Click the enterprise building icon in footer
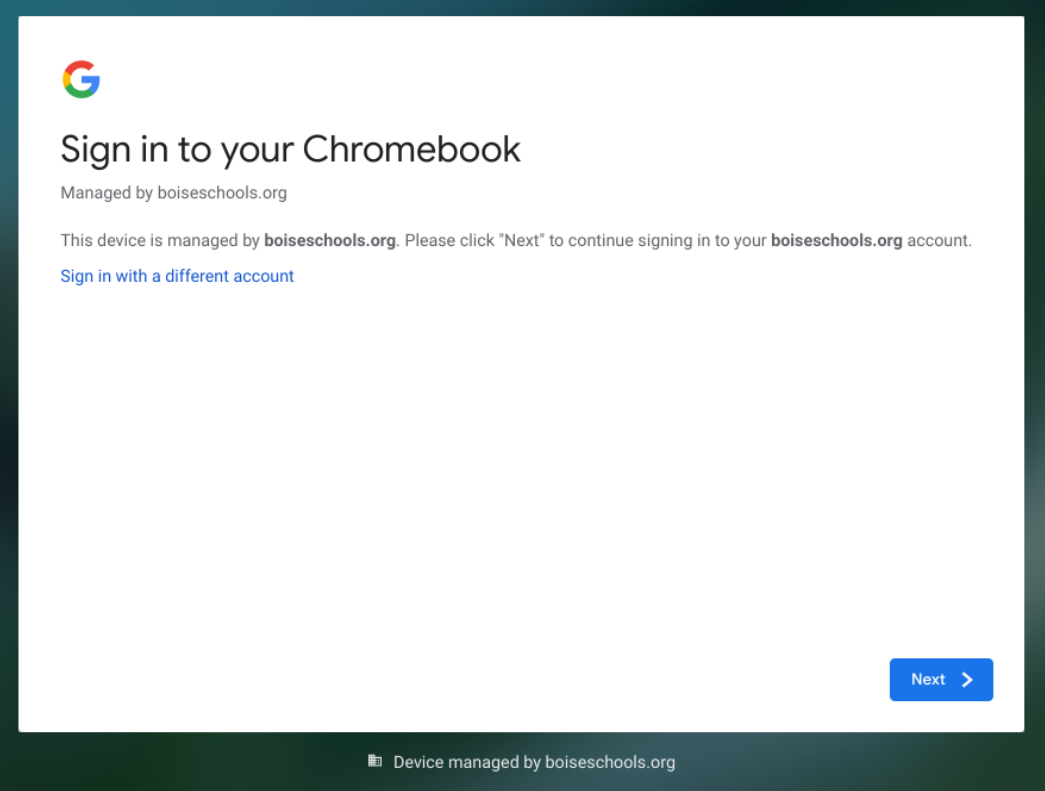Viewport: 1045px width, 791px height. pos(375,760)
